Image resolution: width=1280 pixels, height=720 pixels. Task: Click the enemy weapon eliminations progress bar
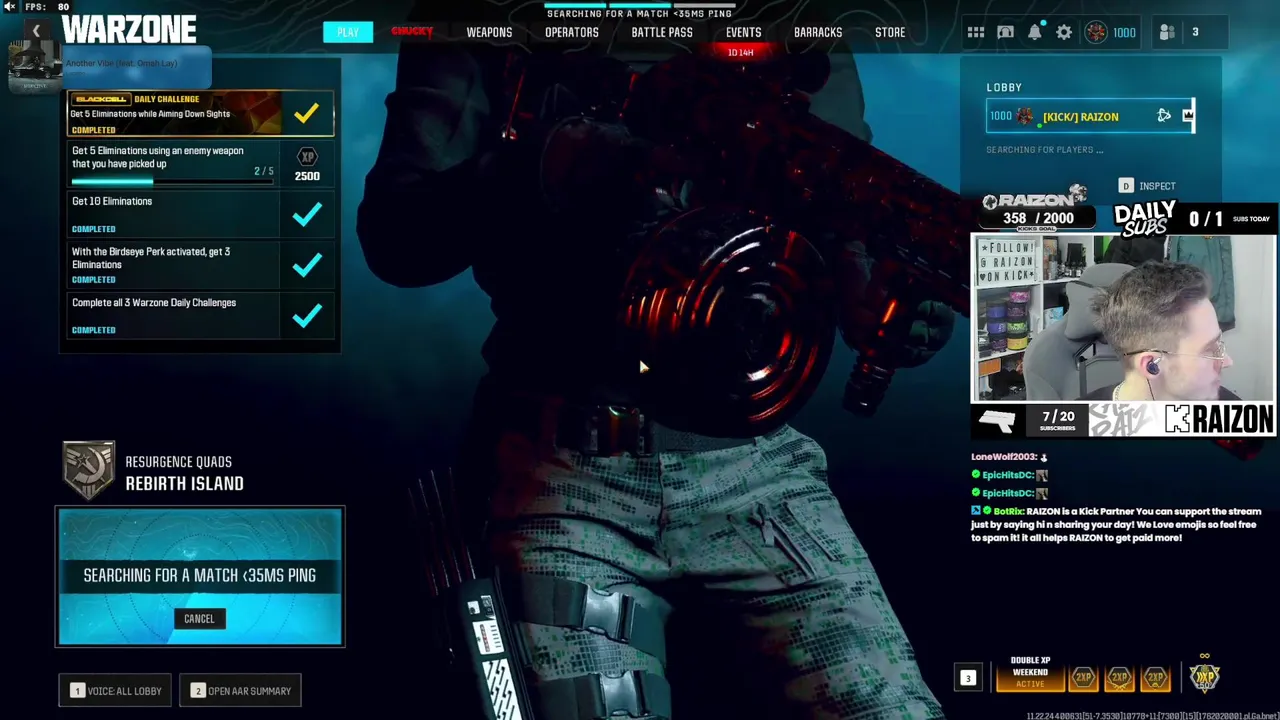[x=172, y=182]
